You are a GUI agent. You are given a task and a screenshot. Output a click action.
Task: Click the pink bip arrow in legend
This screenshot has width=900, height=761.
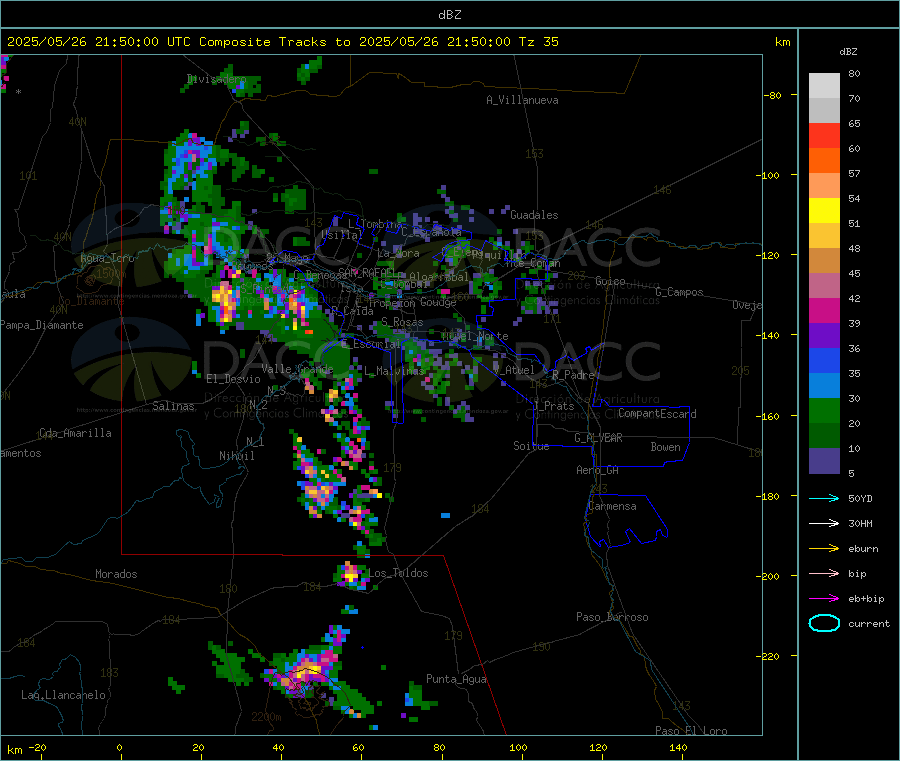[x=824, y=573]
